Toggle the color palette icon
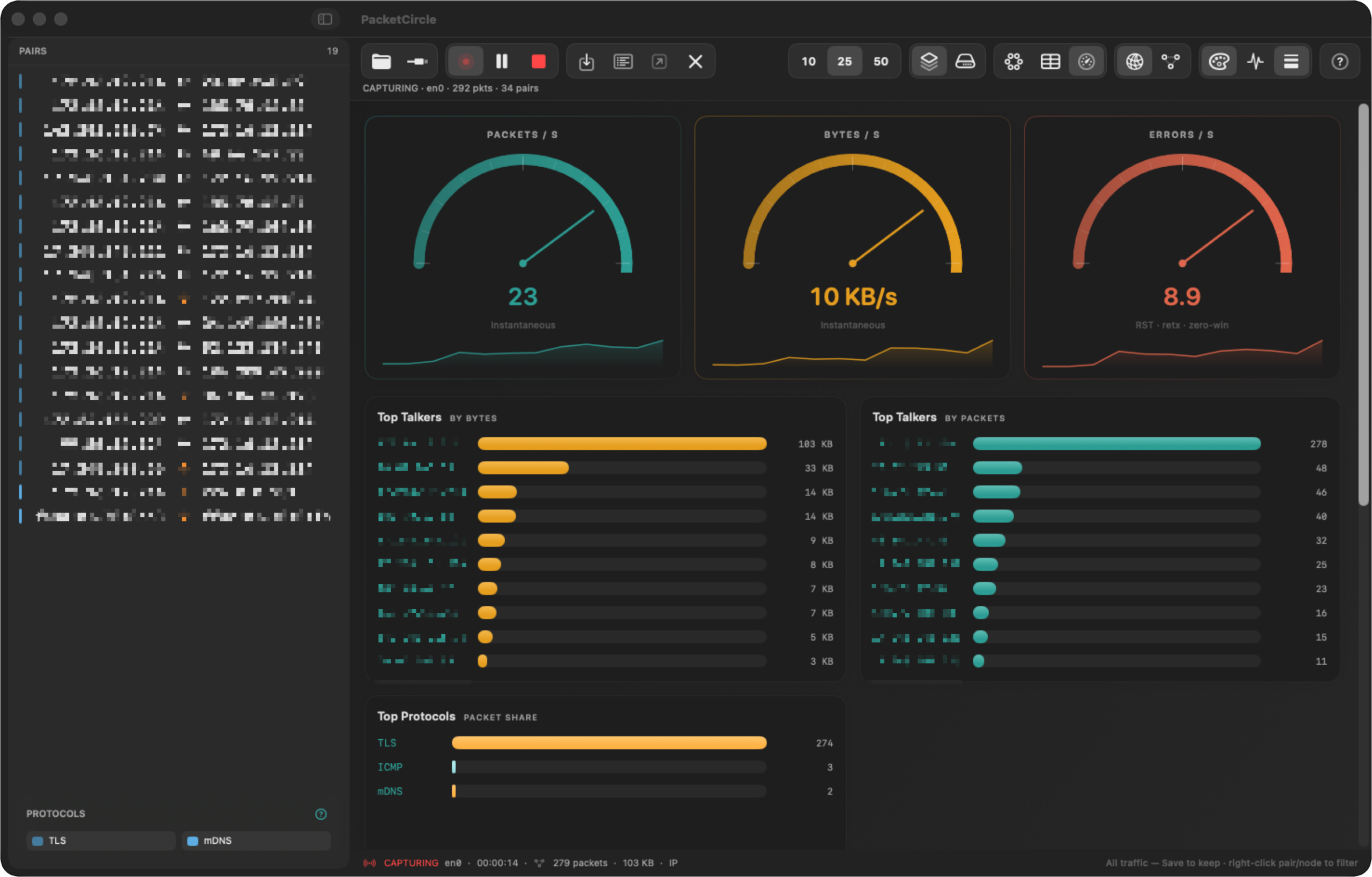 pos(1219,62)
